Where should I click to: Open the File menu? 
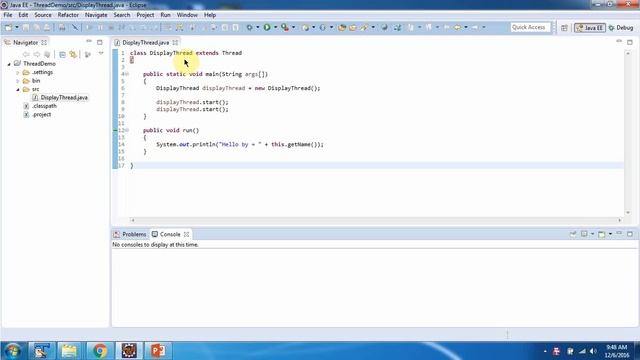pos(8,15)
